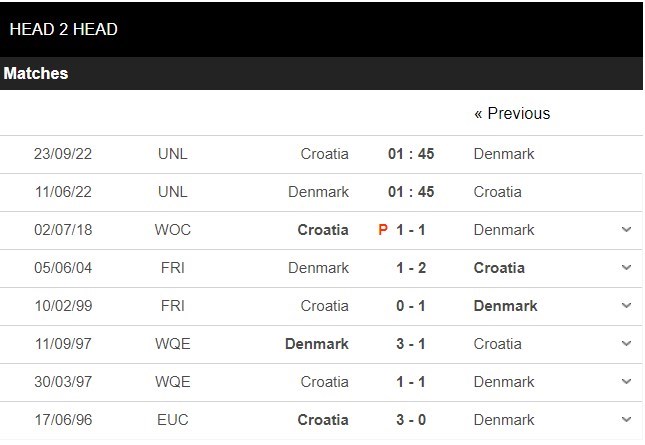Open the 3 - 1 score from 11/09/97

pos(411,343)
